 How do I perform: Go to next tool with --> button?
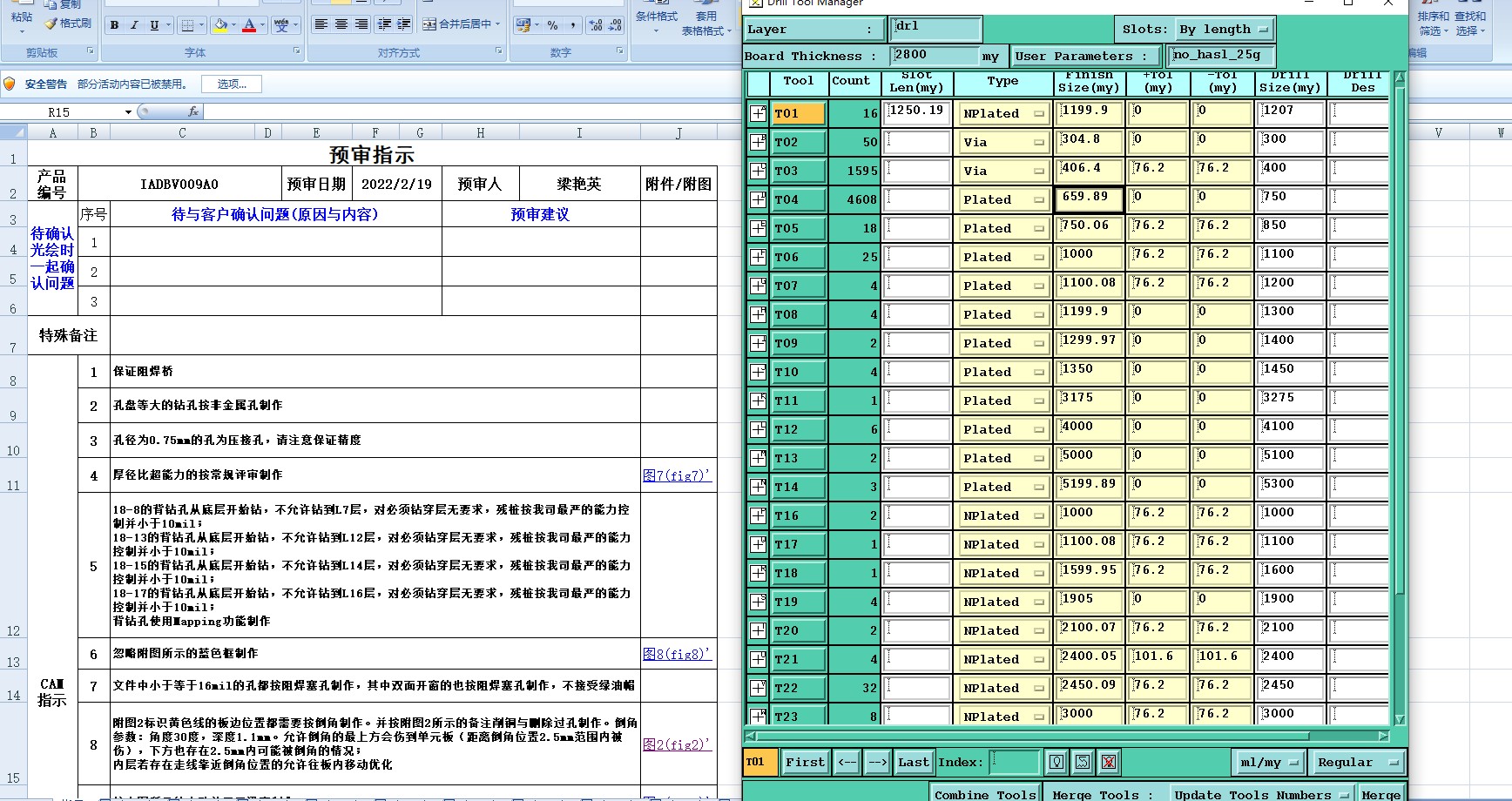tap(877, 763)
